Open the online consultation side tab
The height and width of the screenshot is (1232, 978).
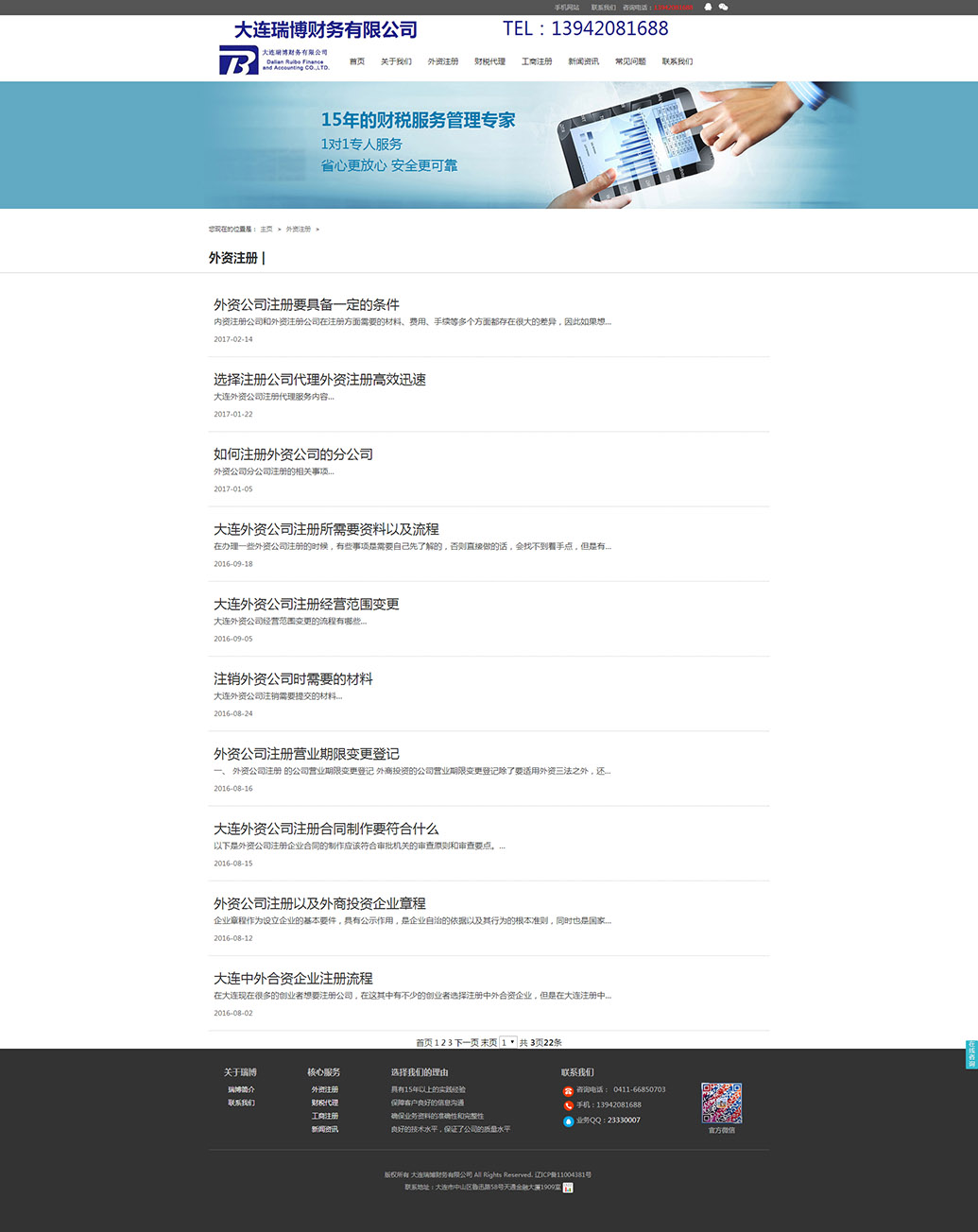970,1054
